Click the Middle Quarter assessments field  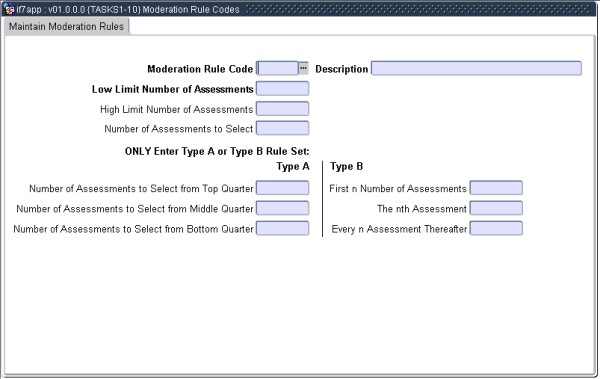pos(282,208)
